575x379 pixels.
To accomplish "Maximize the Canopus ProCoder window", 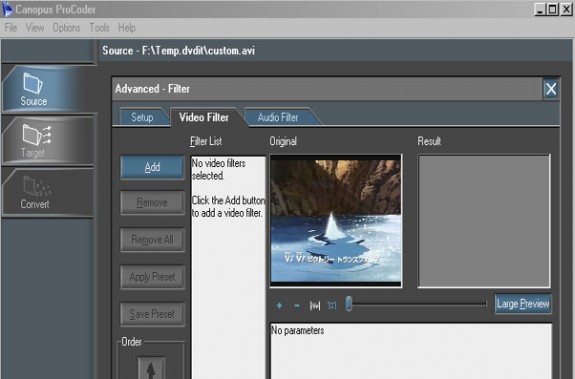I will (x=553, y=9).
